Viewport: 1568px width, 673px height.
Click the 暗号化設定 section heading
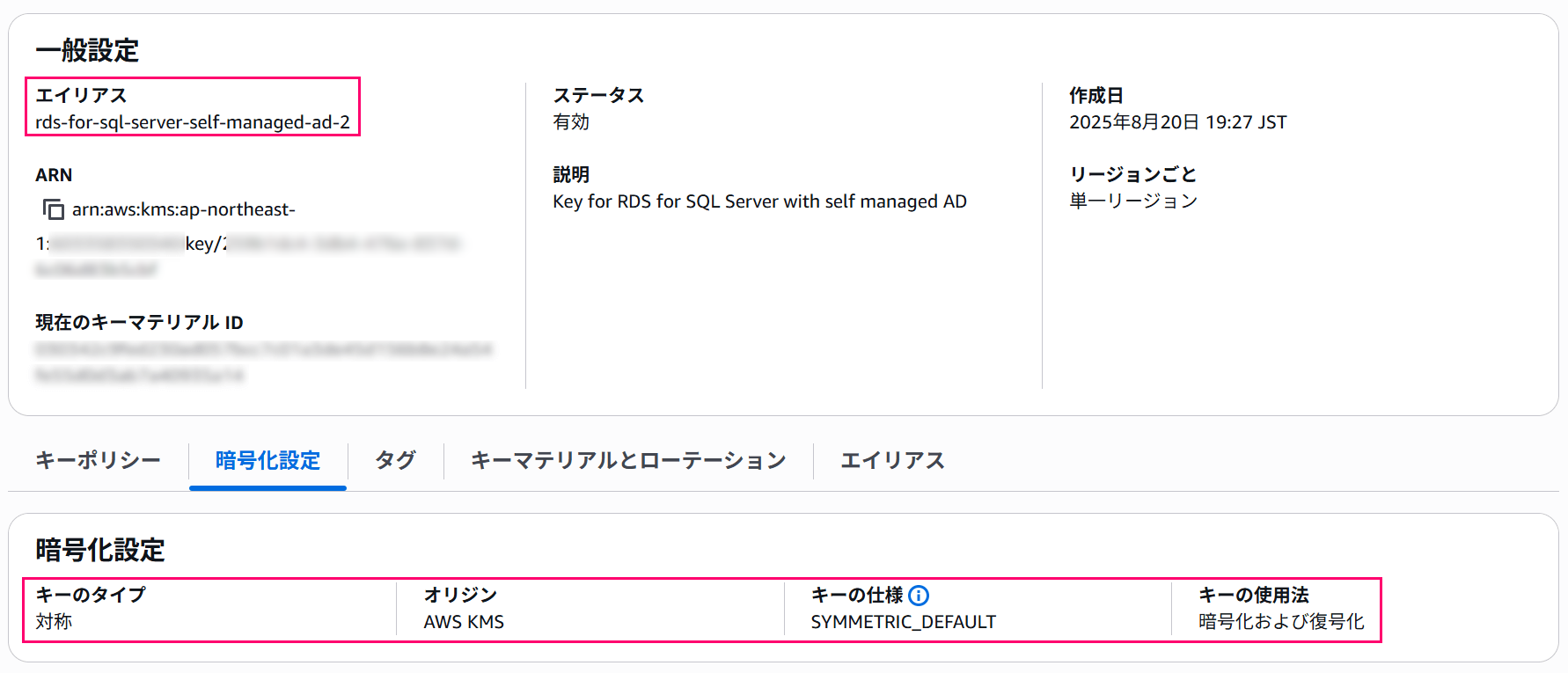pos(100,551)
